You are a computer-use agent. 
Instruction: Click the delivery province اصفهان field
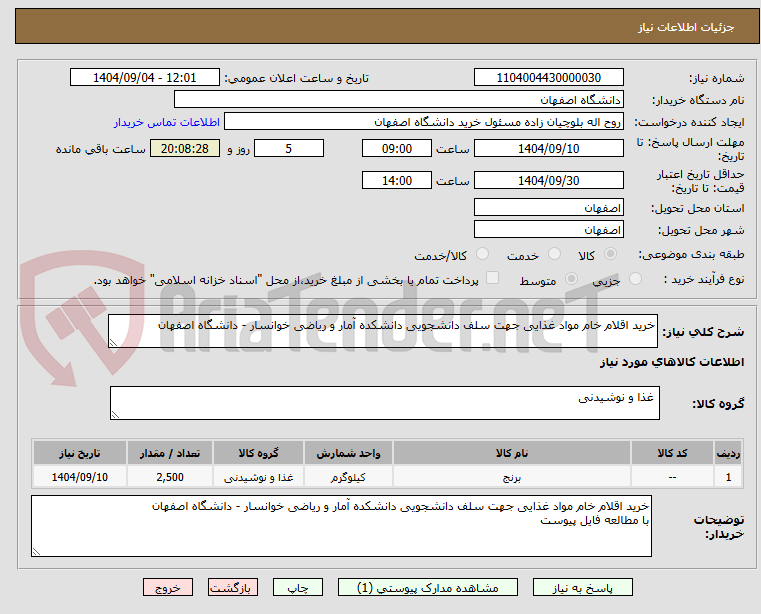548,207
